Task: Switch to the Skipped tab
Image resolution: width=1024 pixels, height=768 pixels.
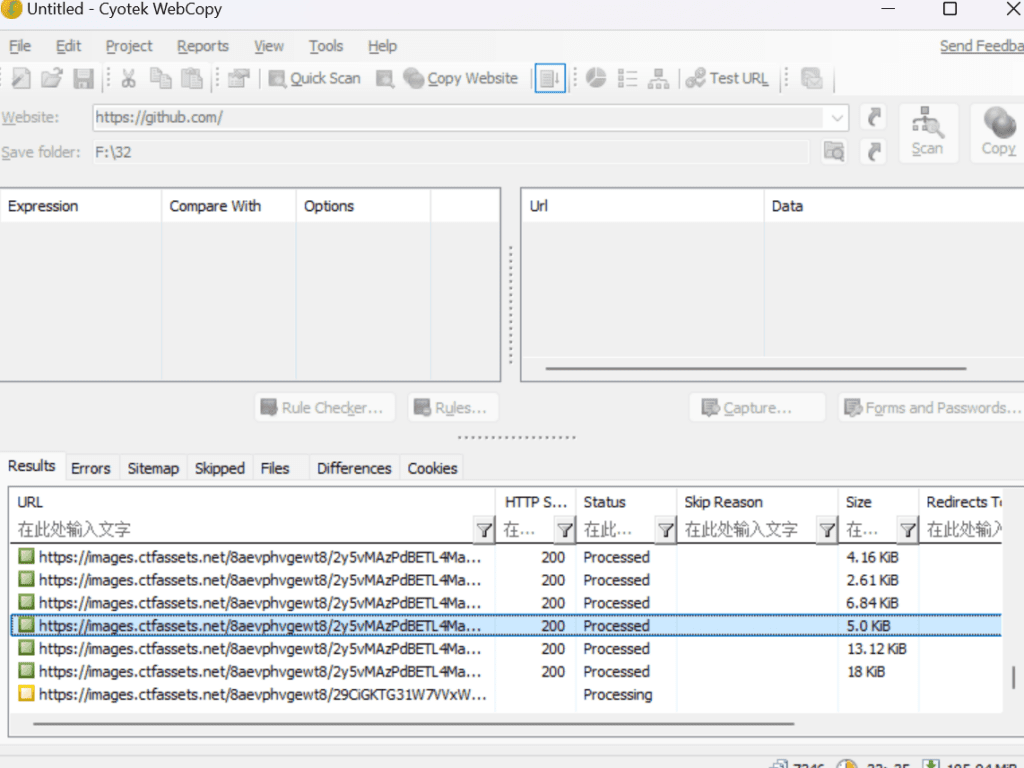Action: coord(219,468)
